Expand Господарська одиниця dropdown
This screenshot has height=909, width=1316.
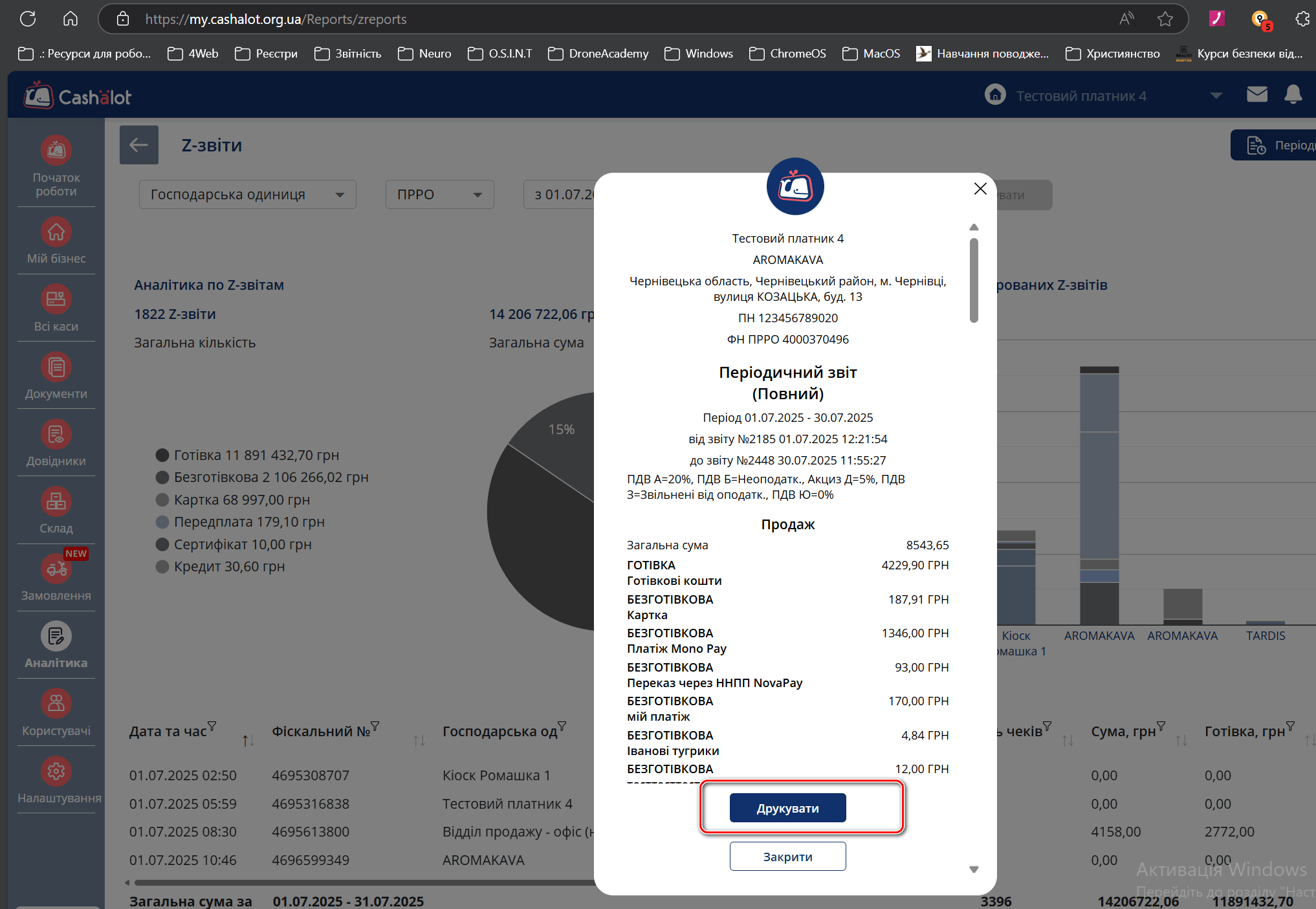tap(247, 195)
